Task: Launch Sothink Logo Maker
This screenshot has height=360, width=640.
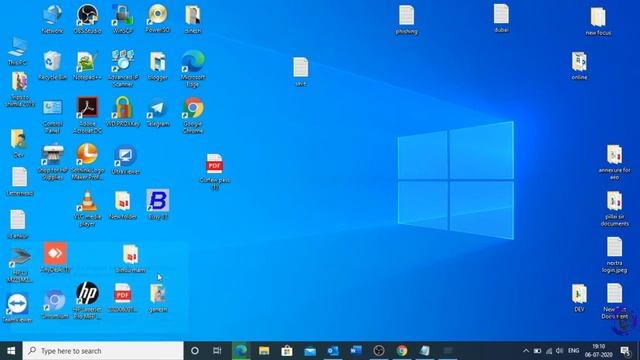Action: coord(87,162)
